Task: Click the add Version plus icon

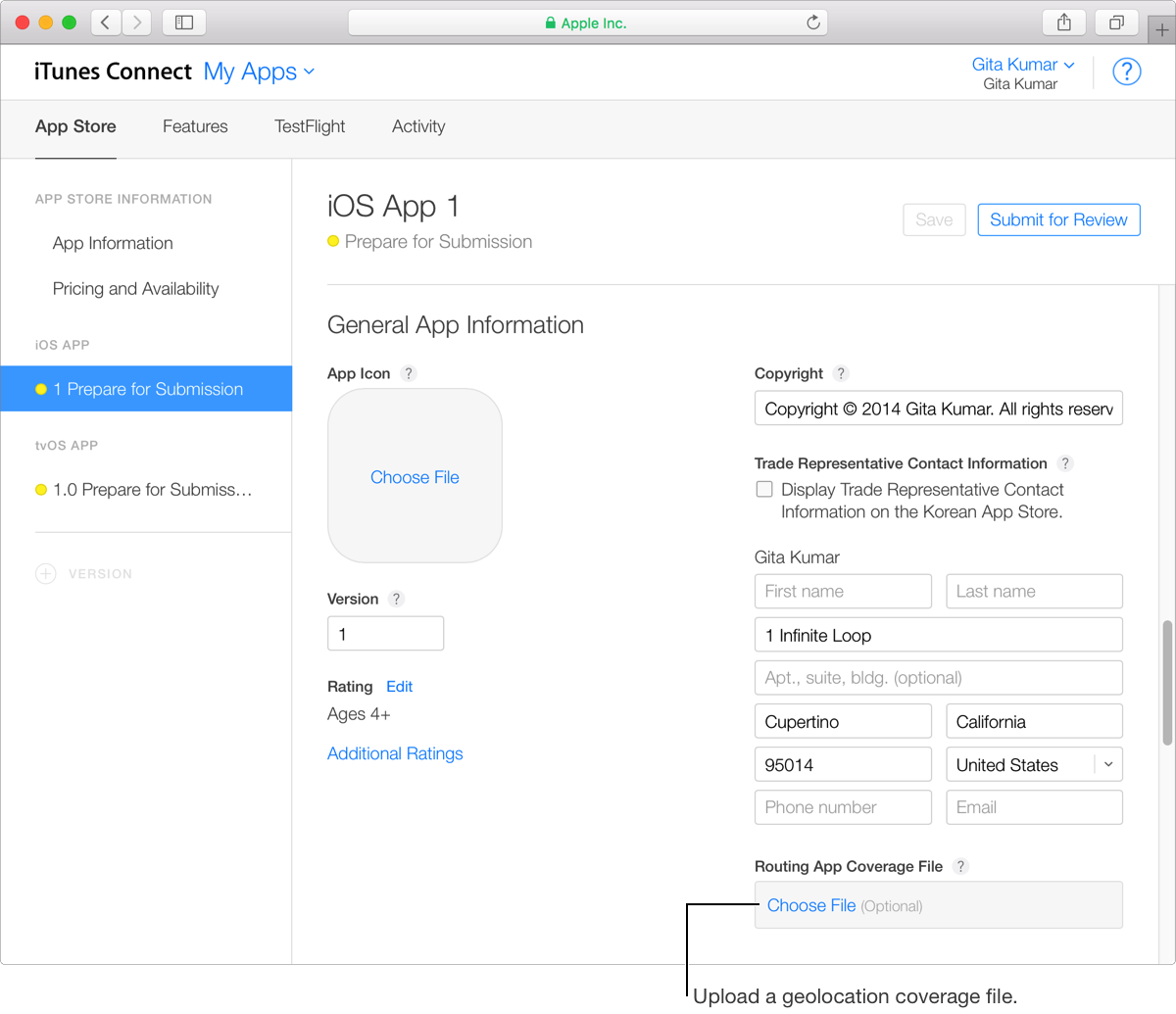Action: (46, 574)
